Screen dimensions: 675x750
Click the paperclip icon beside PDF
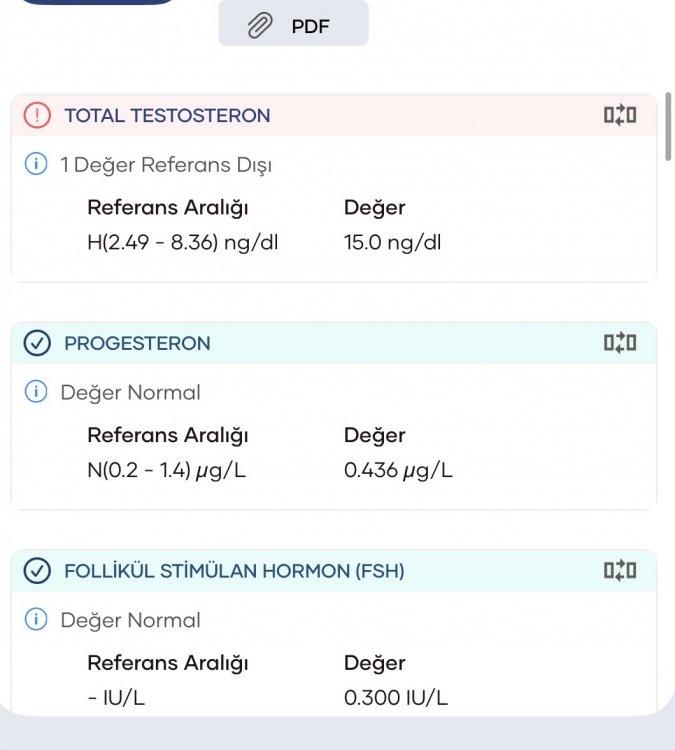[260, 25]
